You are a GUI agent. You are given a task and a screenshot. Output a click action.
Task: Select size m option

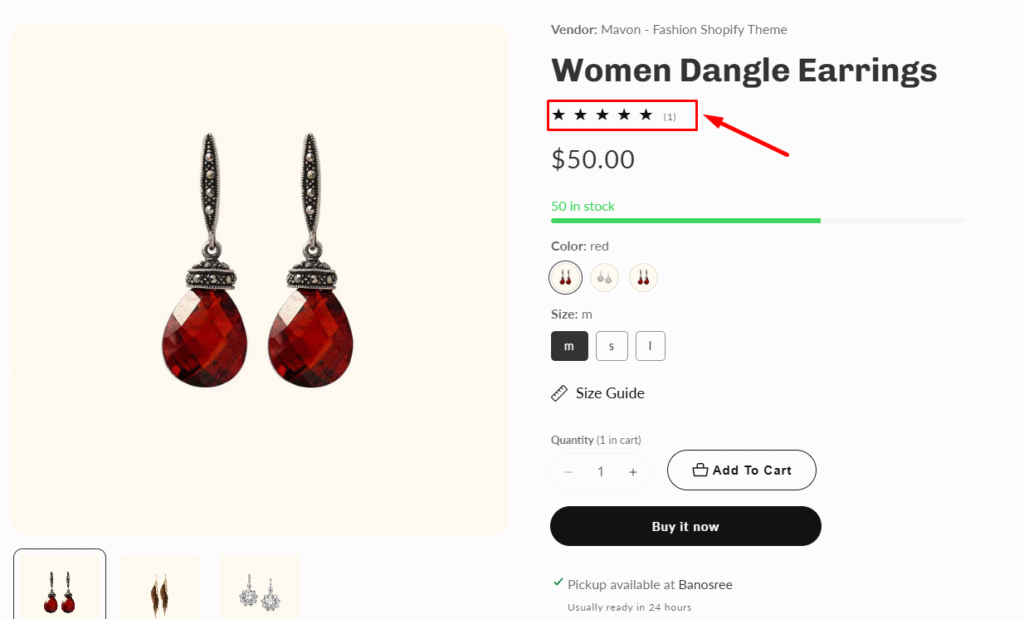[x=569, y=346]
